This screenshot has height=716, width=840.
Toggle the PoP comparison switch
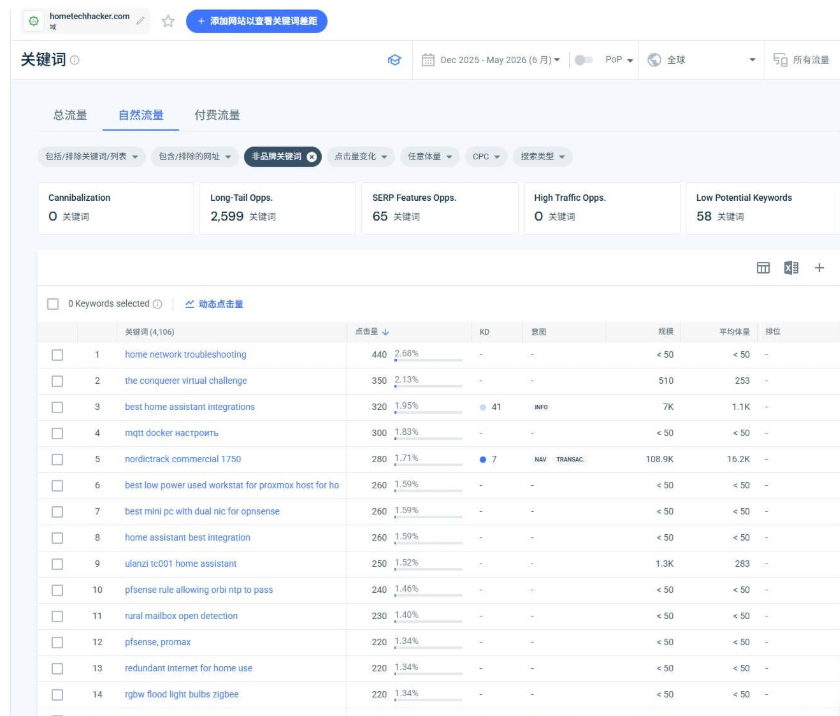point(583,60)
